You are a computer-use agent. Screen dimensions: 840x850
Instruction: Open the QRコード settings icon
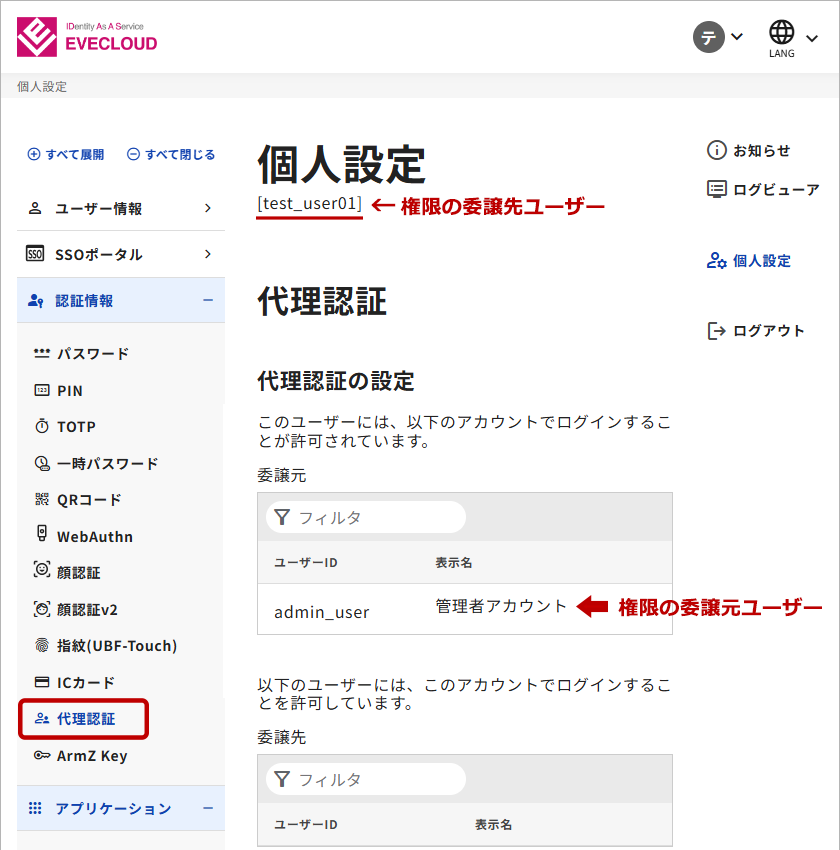[42, 500]
